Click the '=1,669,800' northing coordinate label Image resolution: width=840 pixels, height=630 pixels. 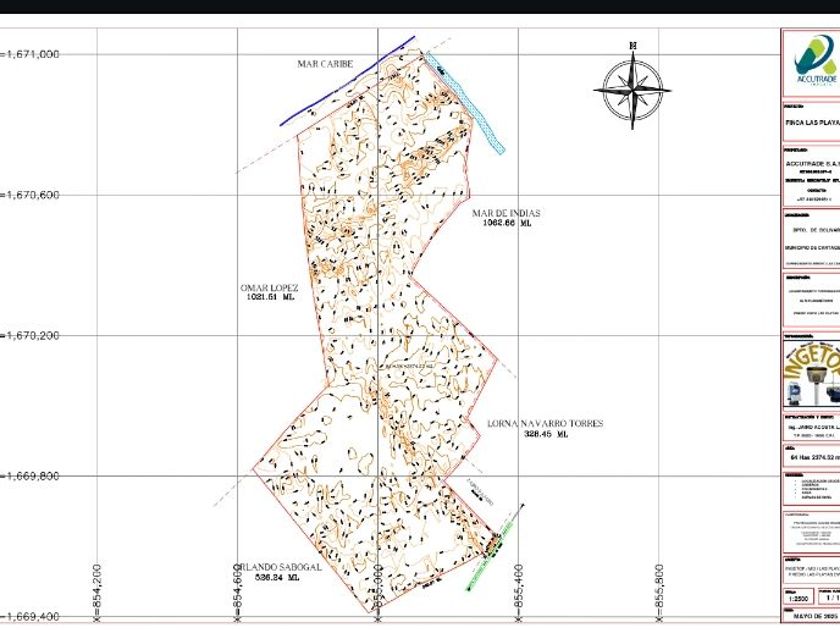[30, 476]
